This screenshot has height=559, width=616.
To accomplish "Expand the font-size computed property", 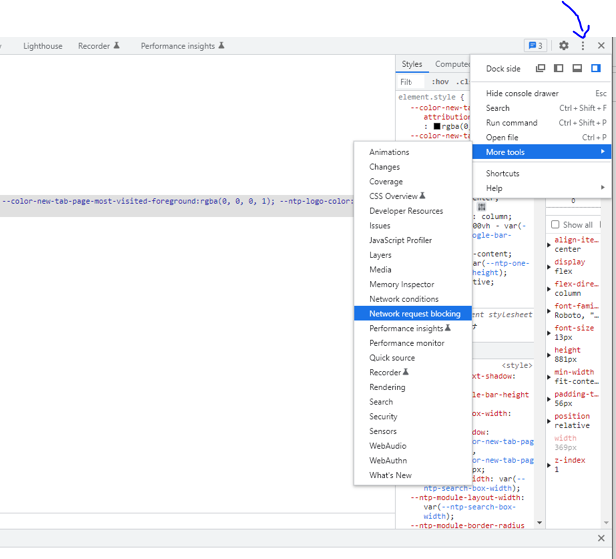I will click(x=549, y=333).
